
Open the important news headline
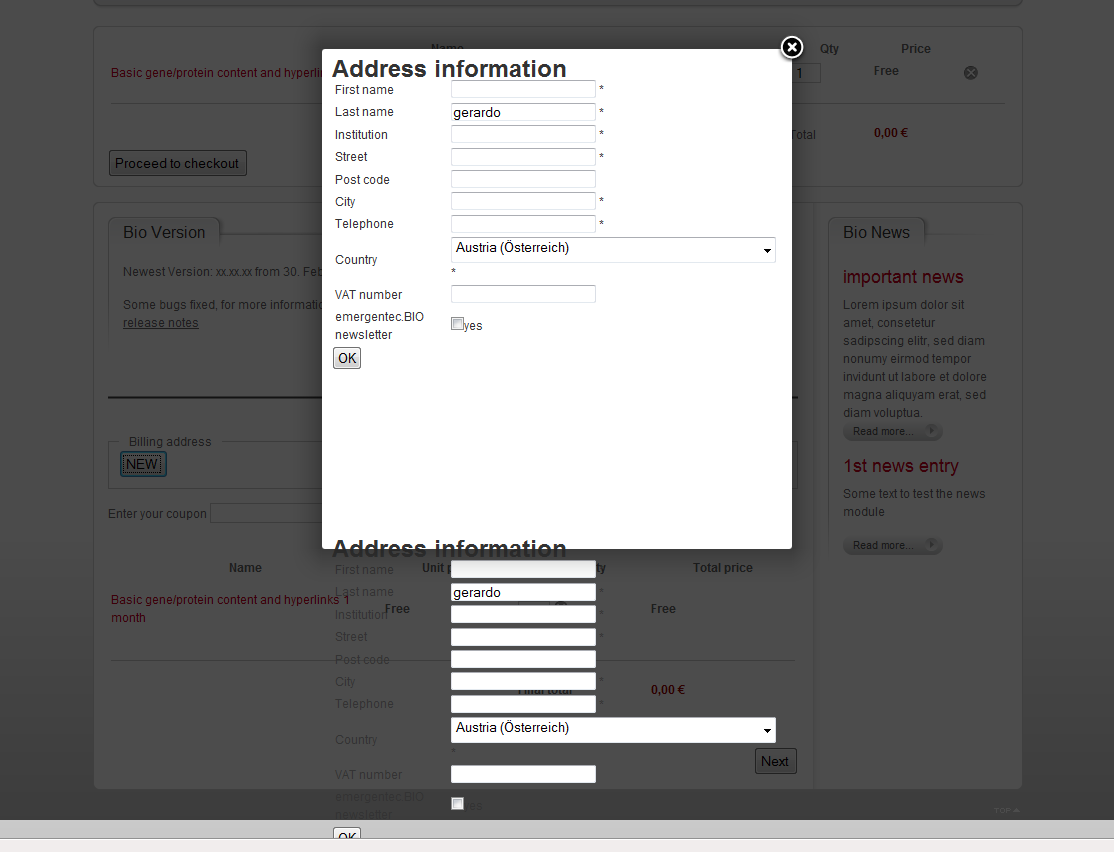point(903,277)
